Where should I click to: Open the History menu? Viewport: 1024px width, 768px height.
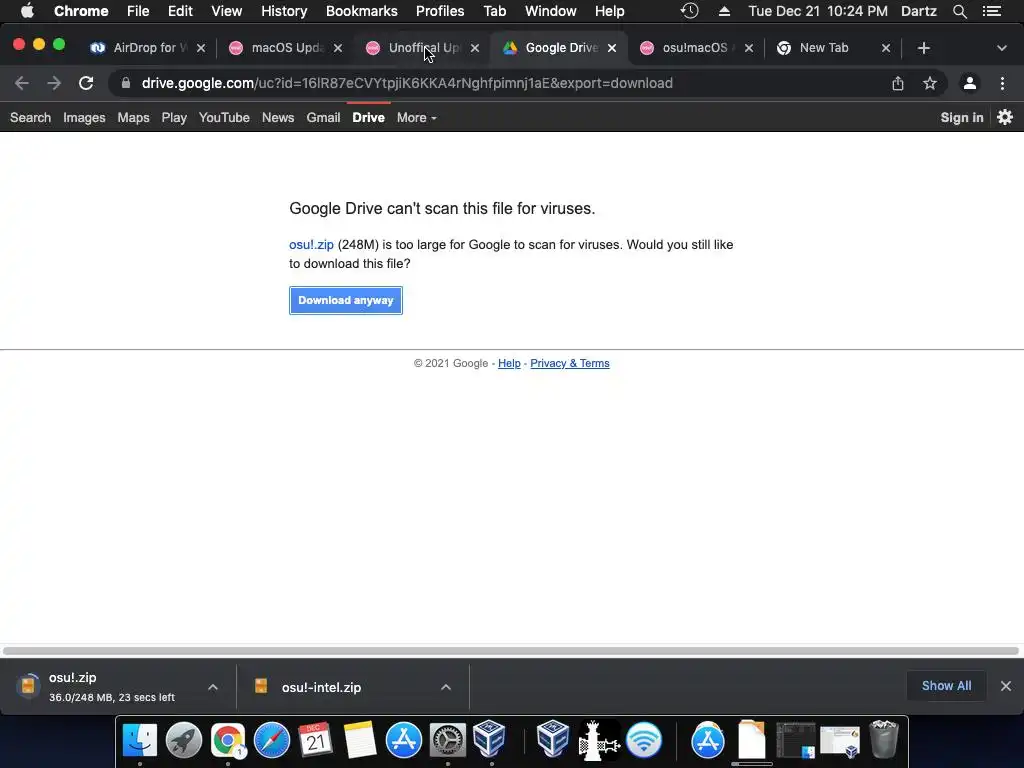tap(283, 11)
